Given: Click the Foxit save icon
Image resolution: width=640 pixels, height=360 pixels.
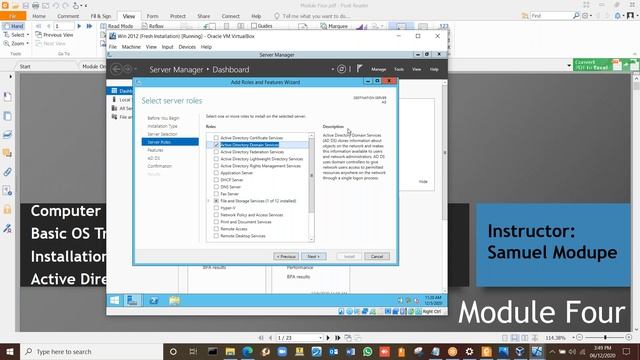Looking at the screenshot, I should 25,6.
